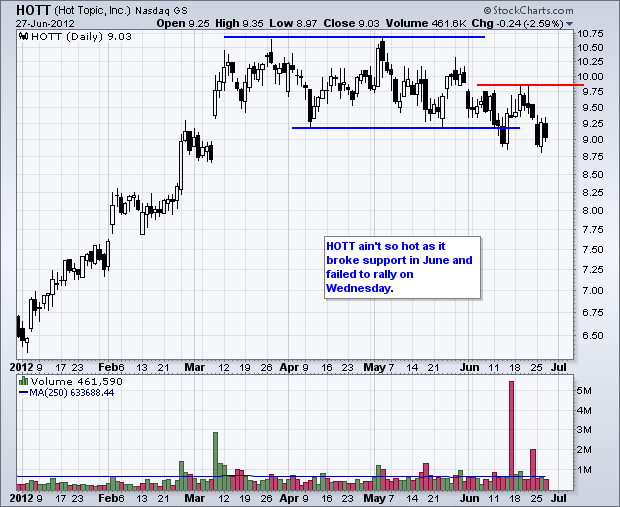
Task: Click the HOTT ticker symbol title
Action: (x=34, y=10)
